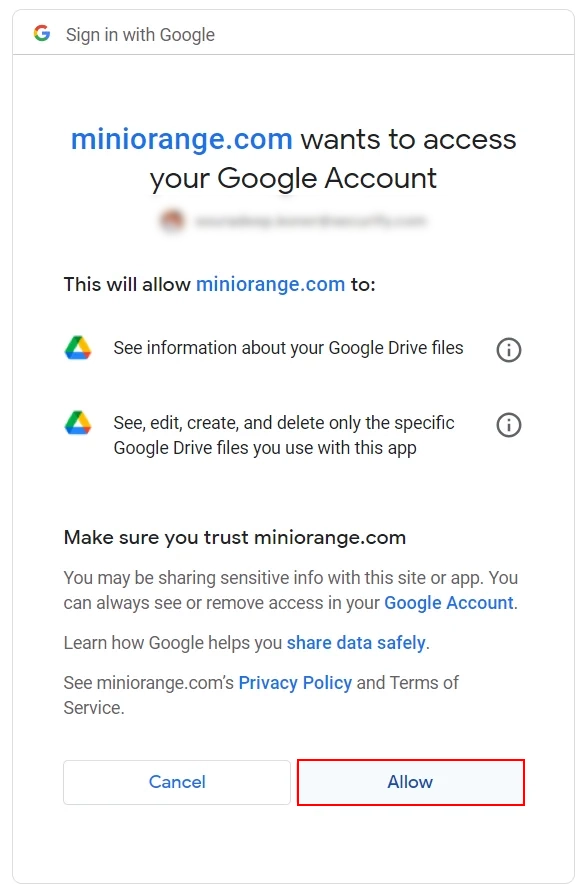This screenshot has height=895, width=583.
Task: Click the Google G logo in header
Action: point(42,34)
